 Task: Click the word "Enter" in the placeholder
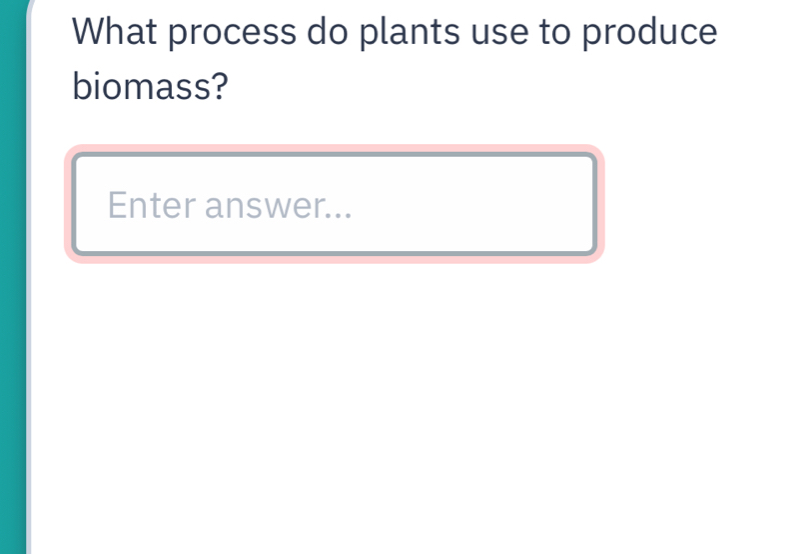(152, 206)
